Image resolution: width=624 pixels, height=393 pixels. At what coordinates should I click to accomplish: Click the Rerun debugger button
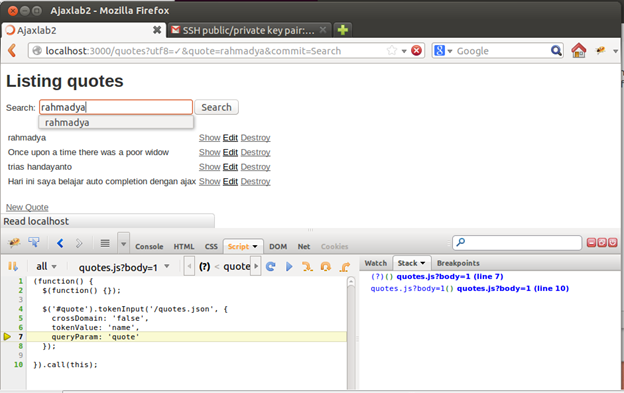pyautogui.click(x=271, y=267)
